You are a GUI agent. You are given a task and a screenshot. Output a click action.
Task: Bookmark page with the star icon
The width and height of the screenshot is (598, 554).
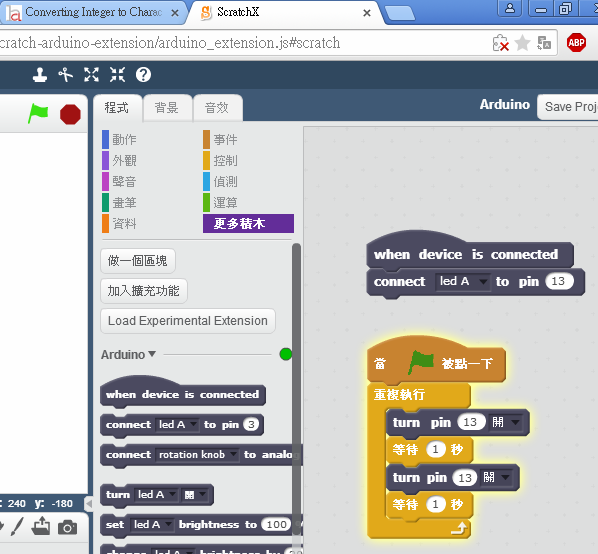(522, 43)
